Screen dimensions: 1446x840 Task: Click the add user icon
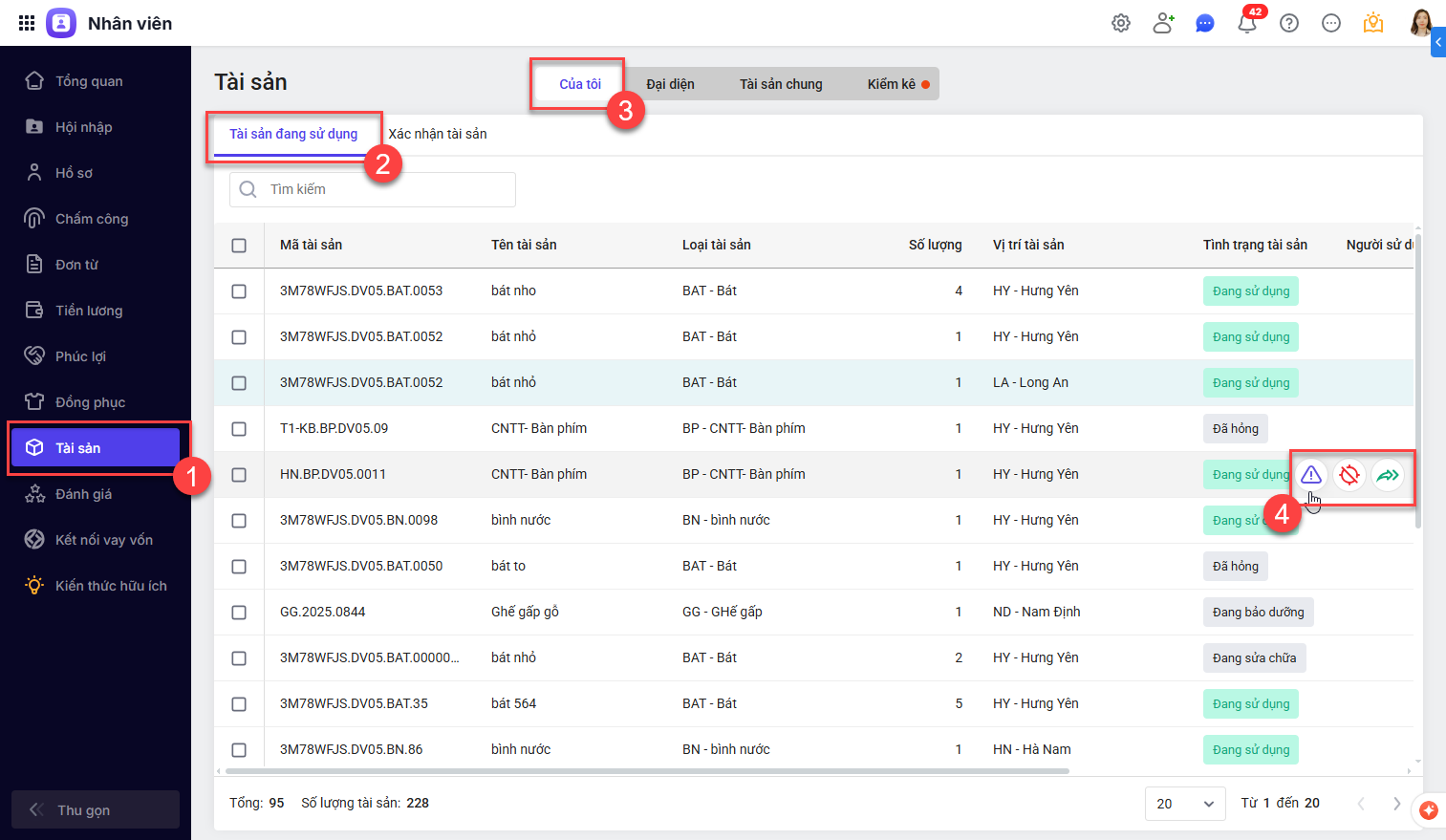[1163, 24]
